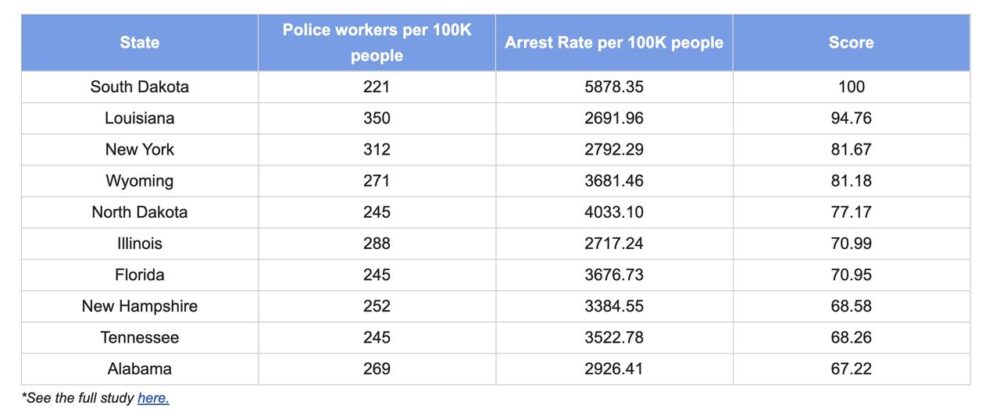
Task: Open the full study "here" link
Action: 153,398
